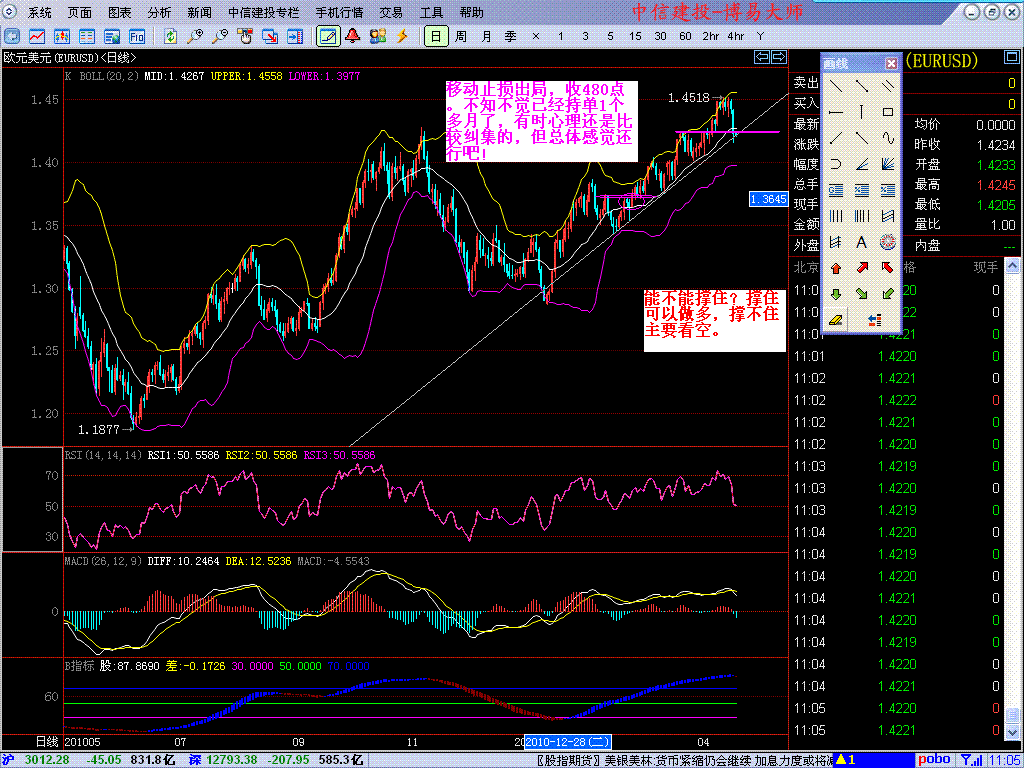Click the 2010-12-28 date marker
Screen dimensions: 1024x768
coord(568,742)
